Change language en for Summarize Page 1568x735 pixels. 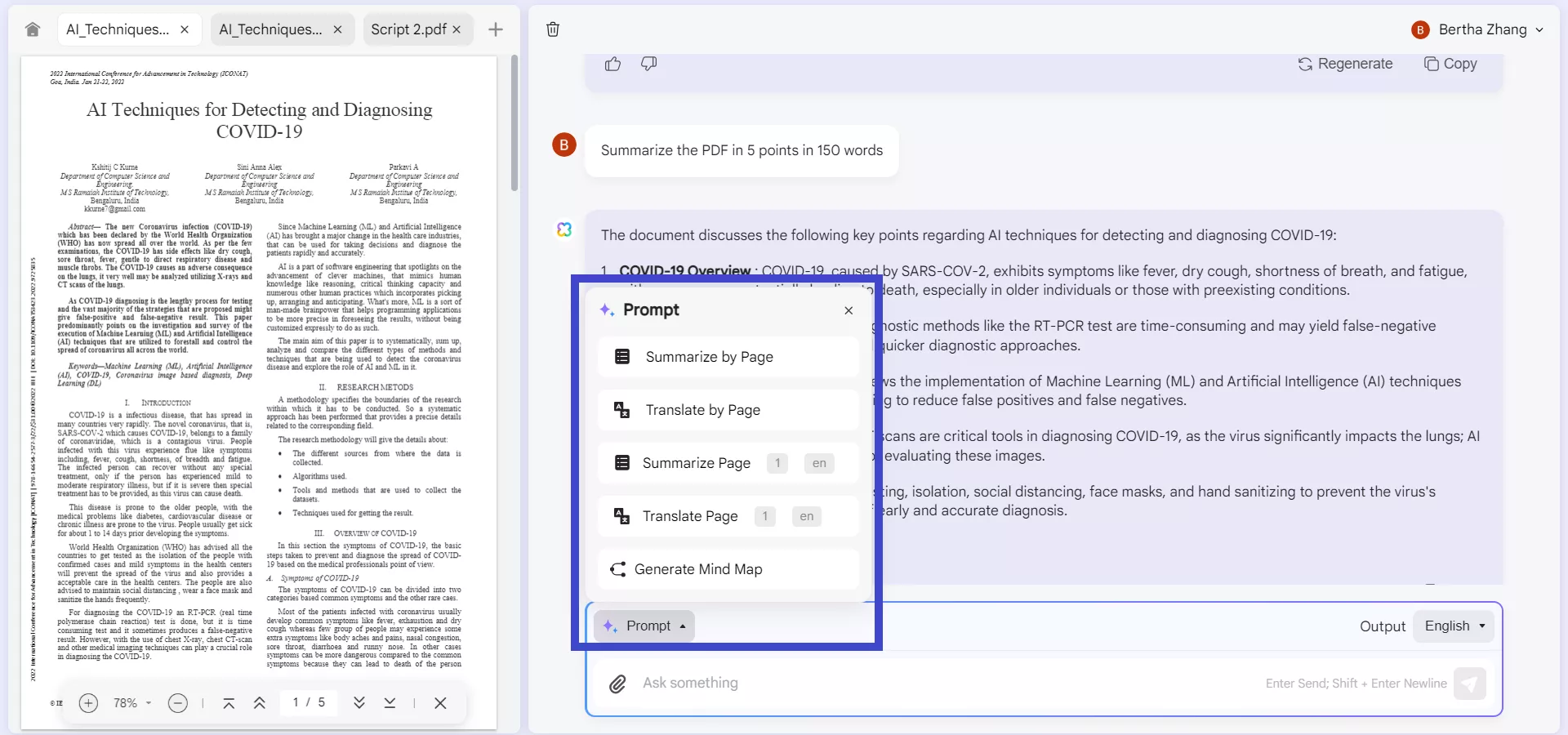click(x=819, y=463)
